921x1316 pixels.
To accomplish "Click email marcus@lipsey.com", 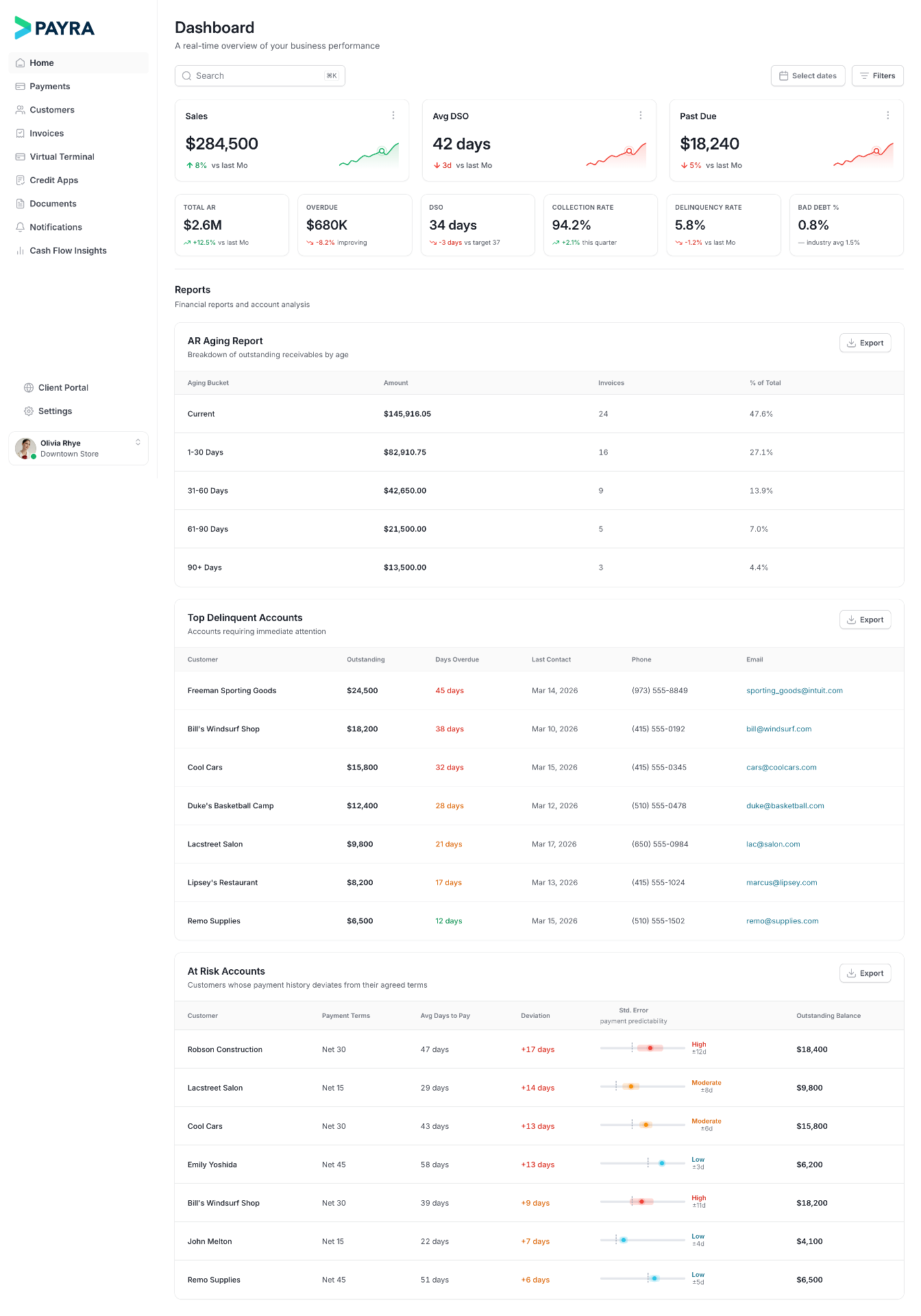I will pos(782,883).
